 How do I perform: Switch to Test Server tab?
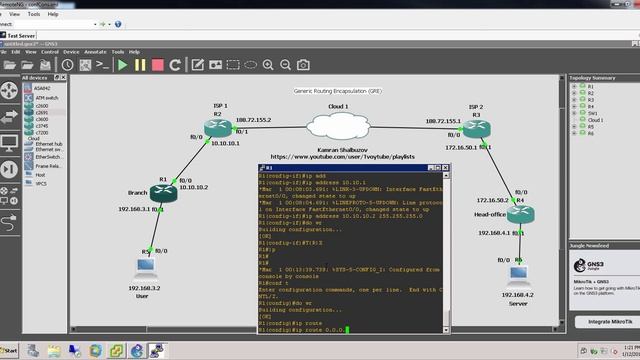(18, 36)
